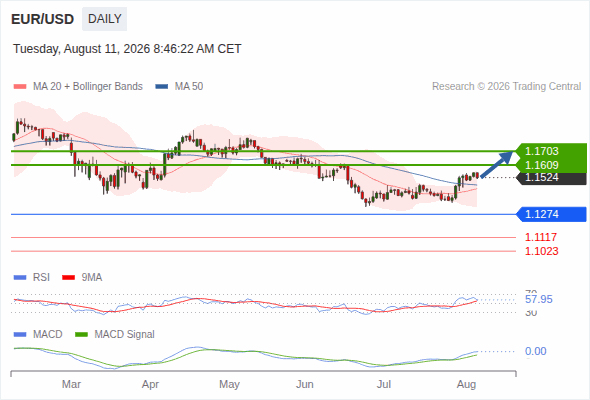
Task: Click the RSI value 57.95
Action: click(x=539, y=300)
